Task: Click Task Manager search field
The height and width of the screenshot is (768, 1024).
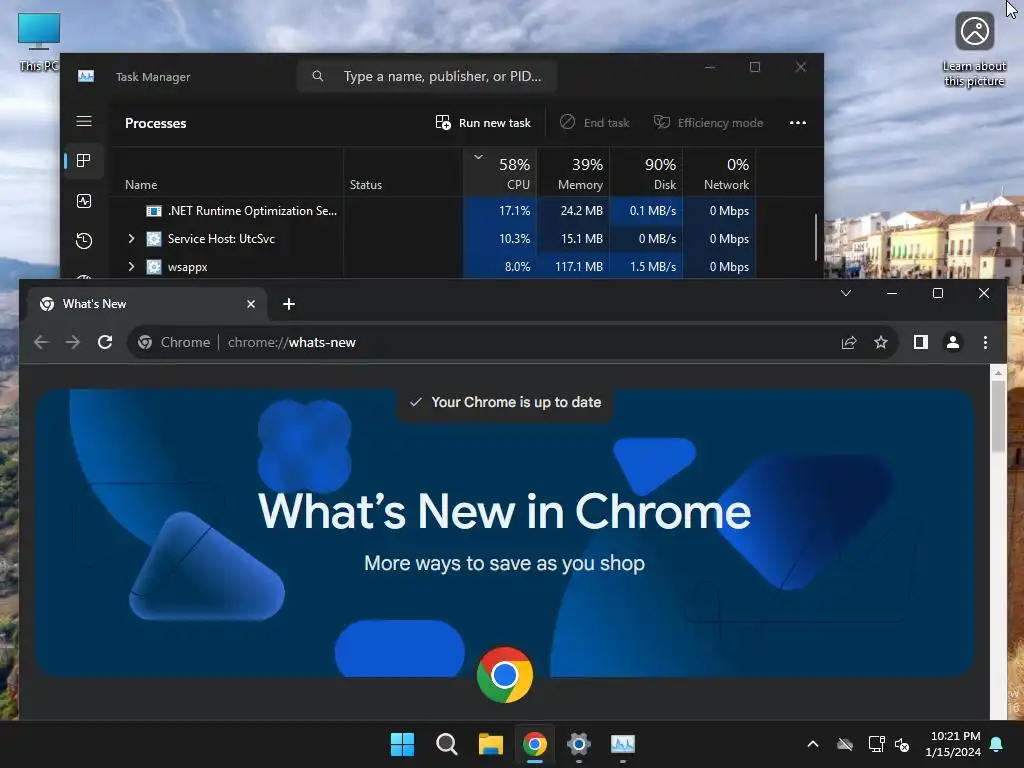Action: click(x=427, y=76)
